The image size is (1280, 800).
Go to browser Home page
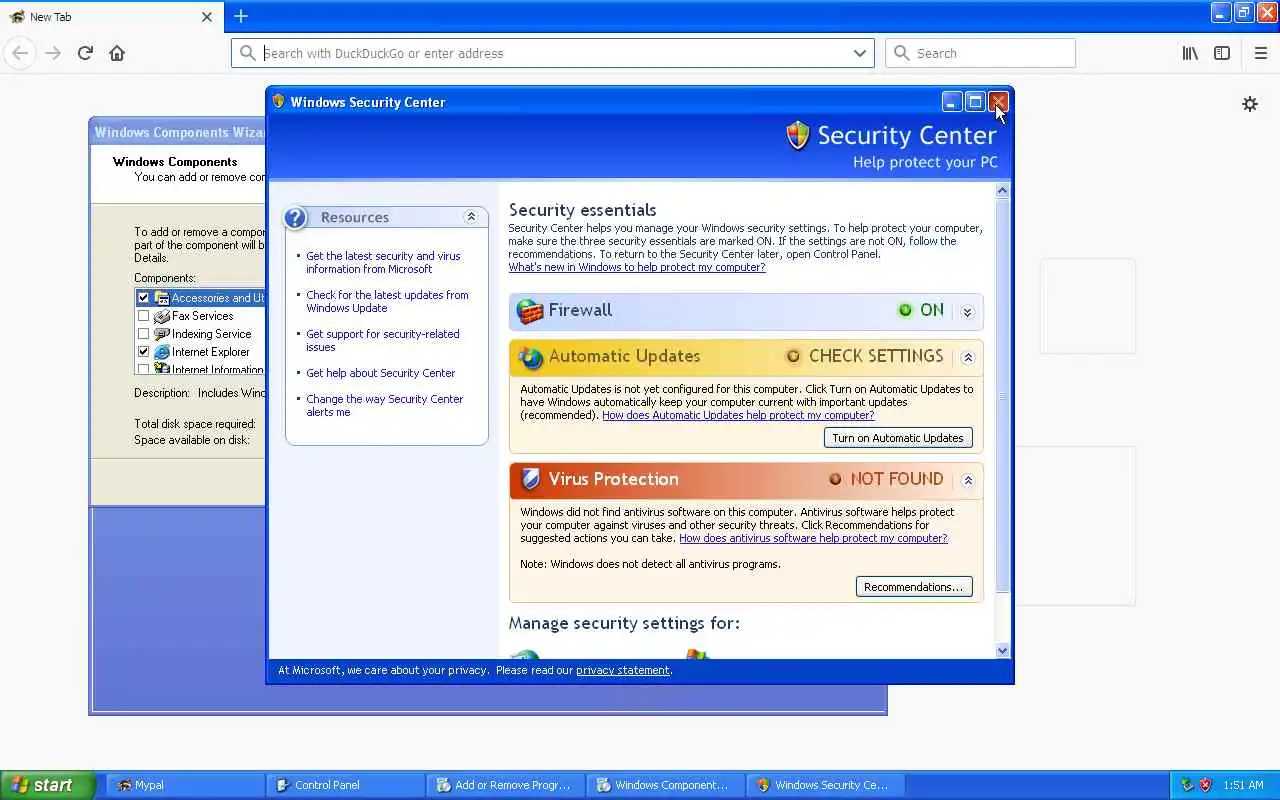click(117, 53)
